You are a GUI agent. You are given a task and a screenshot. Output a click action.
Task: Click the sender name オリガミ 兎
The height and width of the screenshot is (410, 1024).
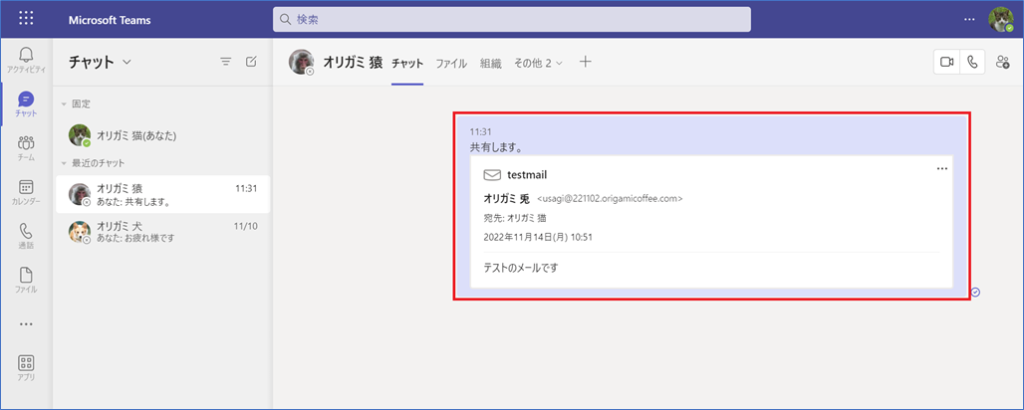pyautogui.click(x=506, y=198)
